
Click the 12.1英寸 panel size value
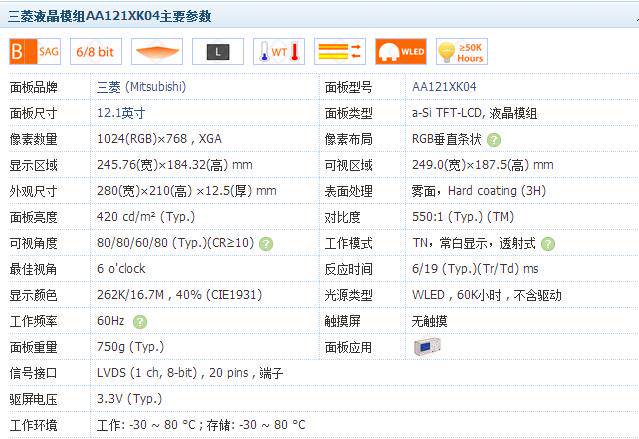point(121,113)
